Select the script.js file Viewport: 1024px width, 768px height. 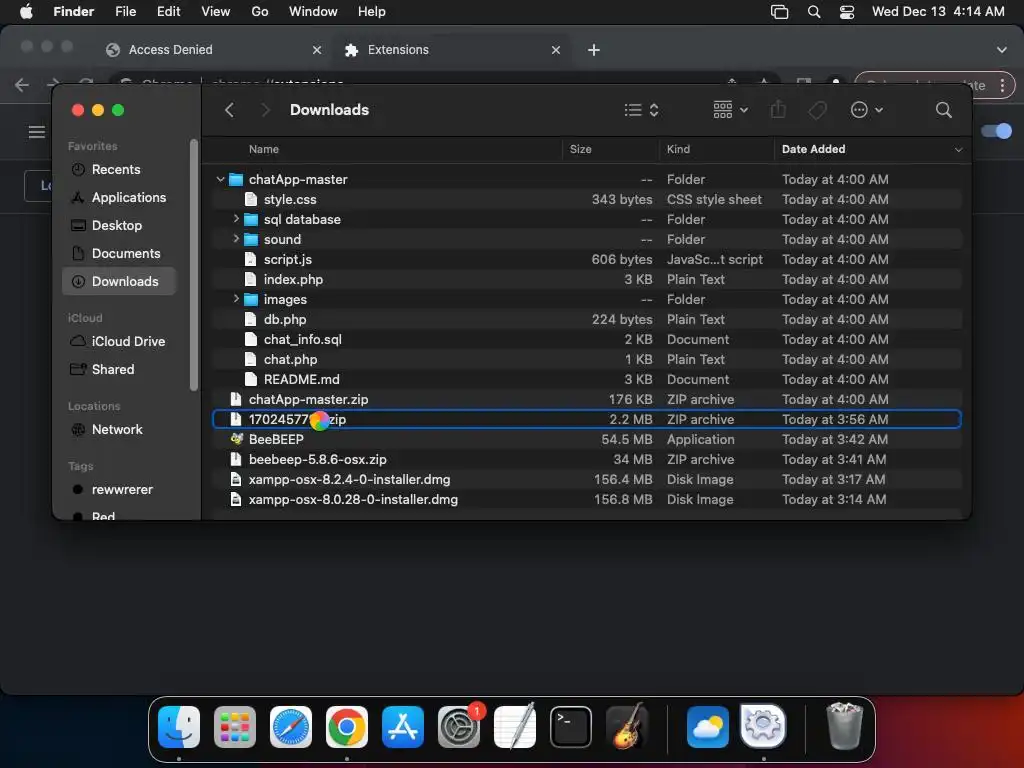click(x=587, y=259)
